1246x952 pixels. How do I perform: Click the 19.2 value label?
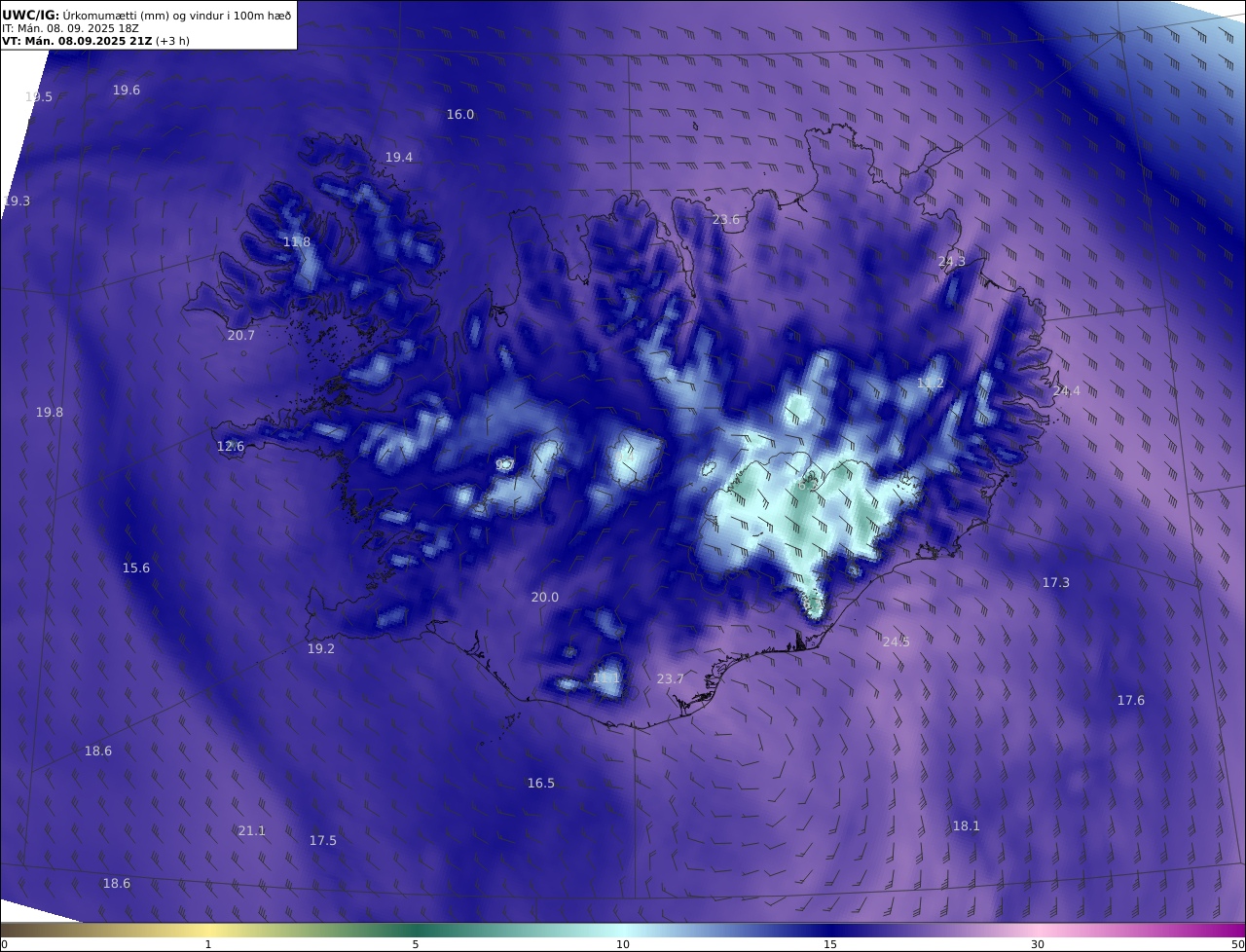(321, 649)
